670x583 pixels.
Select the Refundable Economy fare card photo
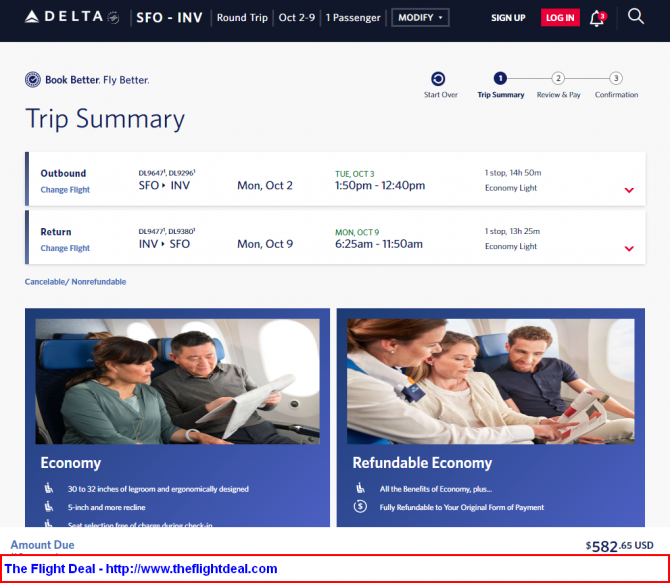[491, 381]
